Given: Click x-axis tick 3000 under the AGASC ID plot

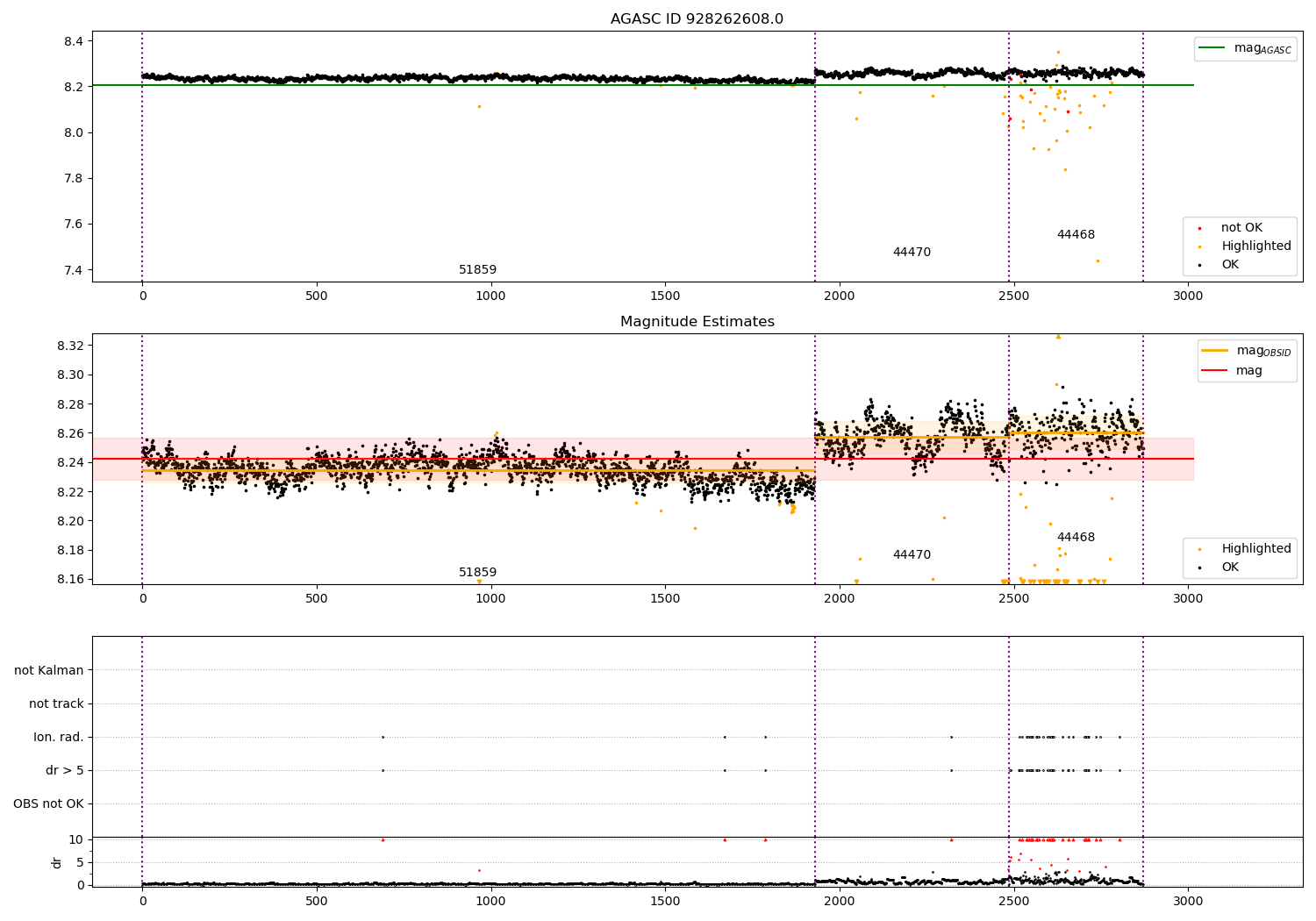Looking at the screenshot, I should pos(1188,296).
